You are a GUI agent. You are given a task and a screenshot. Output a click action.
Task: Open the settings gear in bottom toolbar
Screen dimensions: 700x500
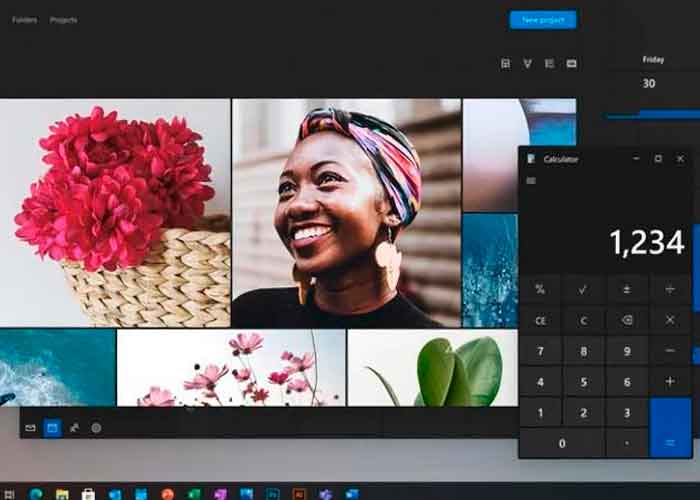tap(96, 428)
